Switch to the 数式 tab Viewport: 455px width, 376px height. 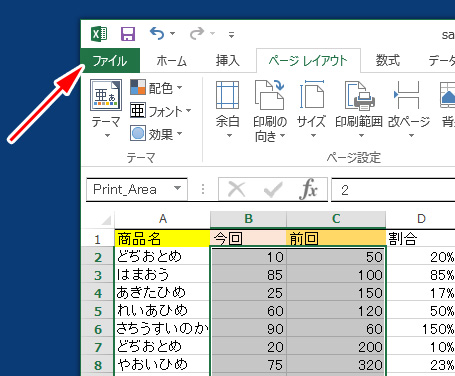387,61
